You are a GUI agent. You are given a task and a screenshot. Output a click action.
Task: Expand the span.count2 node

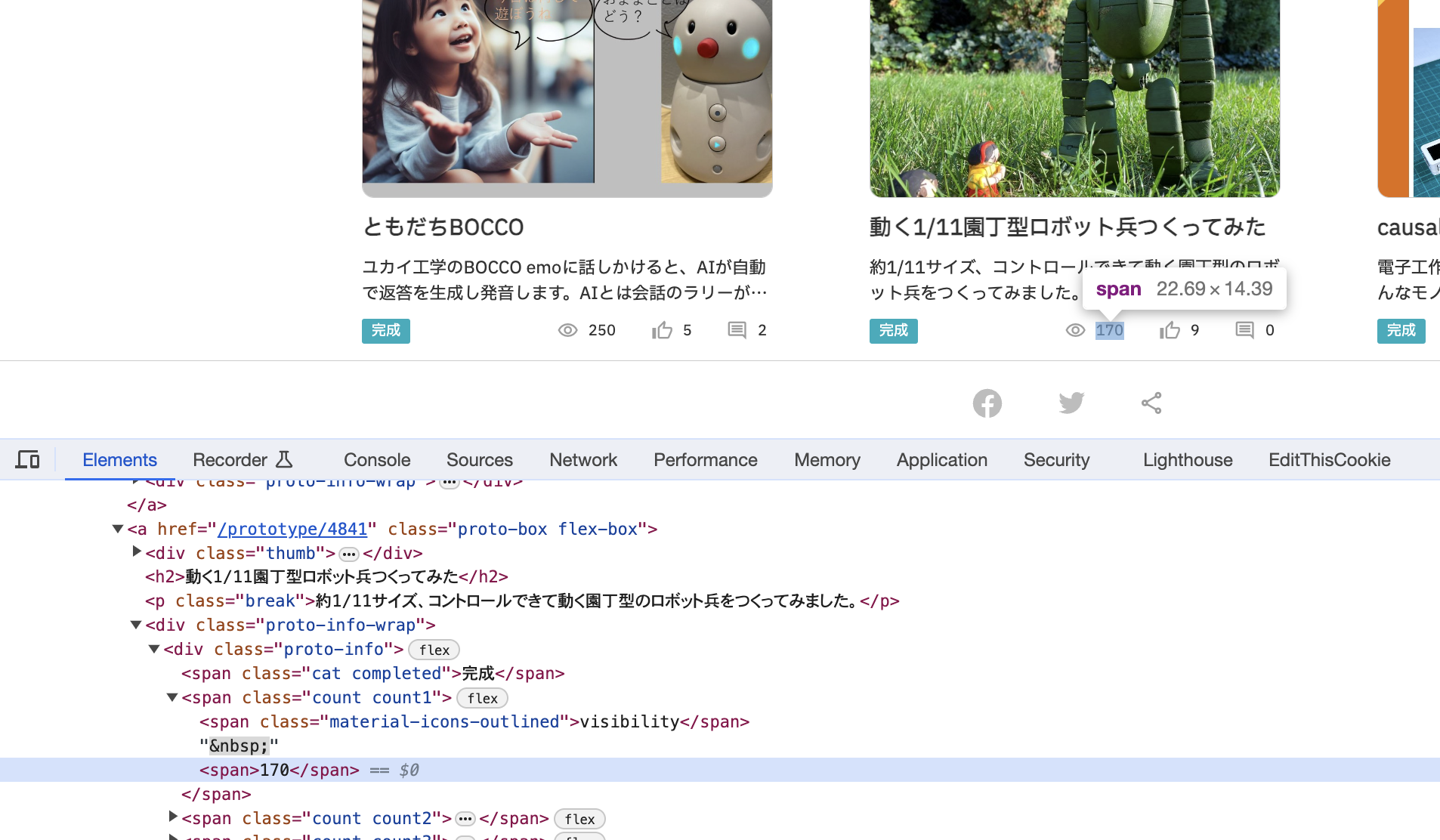(x=172, y=817)
